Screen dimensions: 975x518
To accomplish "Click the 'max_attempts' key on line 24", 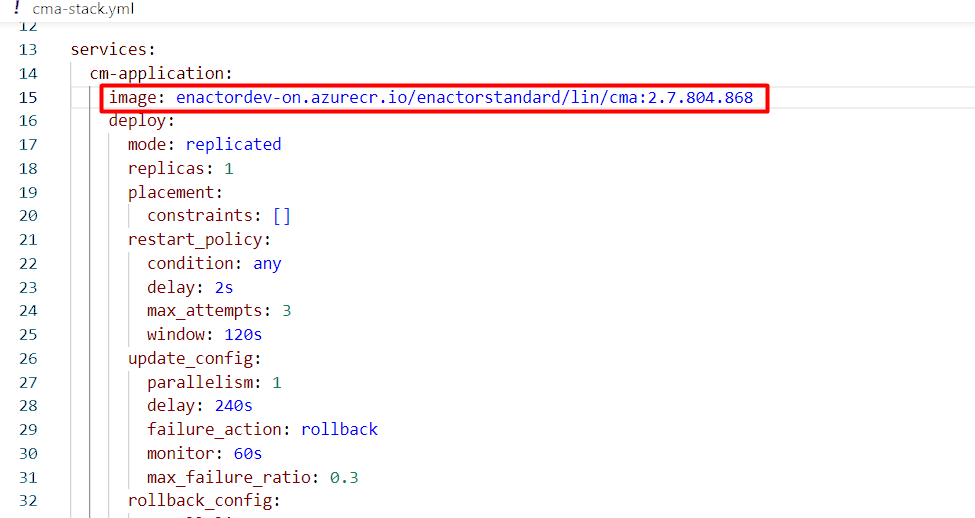I will (x=204, y=311).
